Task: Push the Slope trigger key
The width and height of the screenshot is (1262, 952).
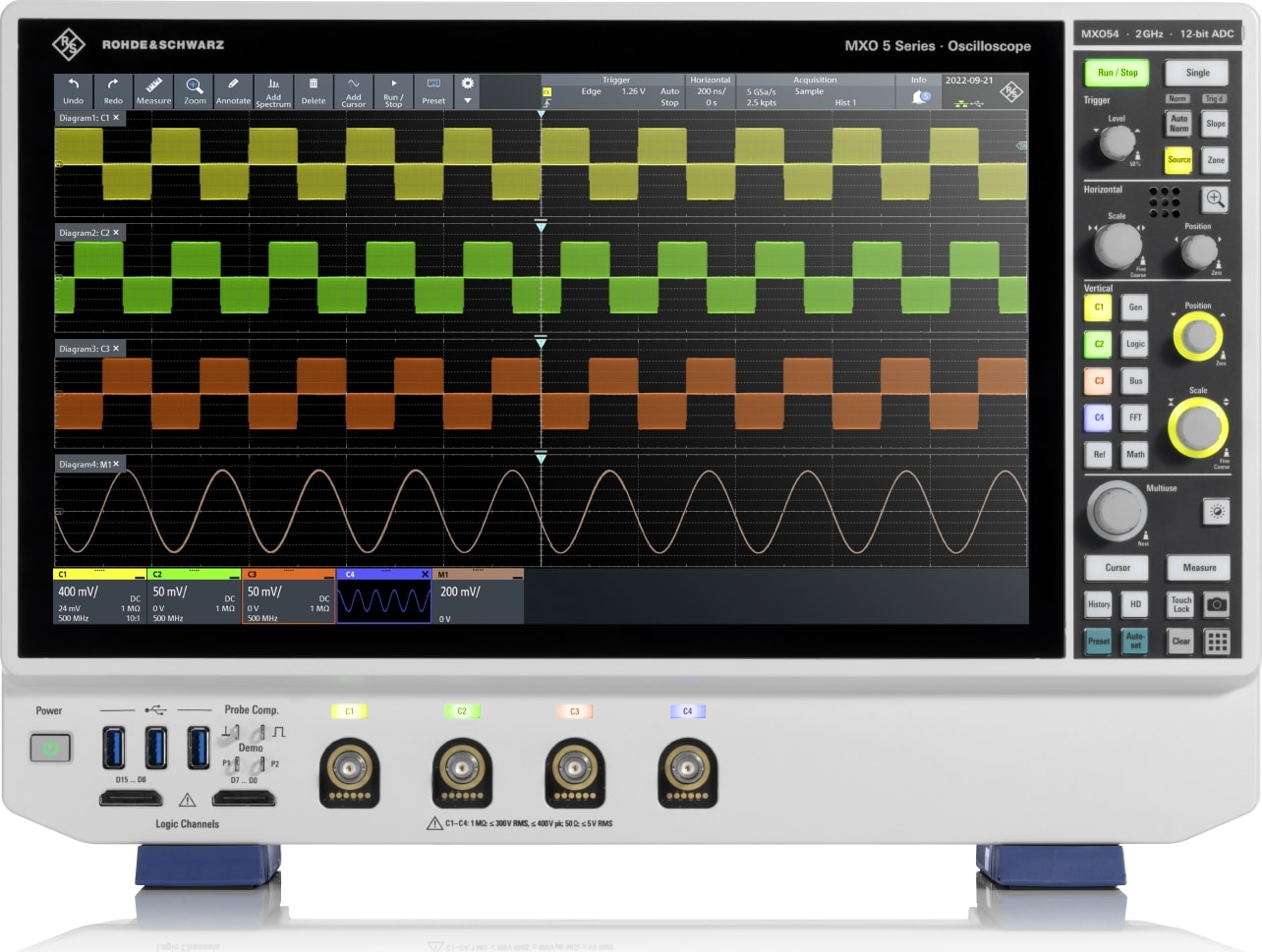Action: 1216,123
